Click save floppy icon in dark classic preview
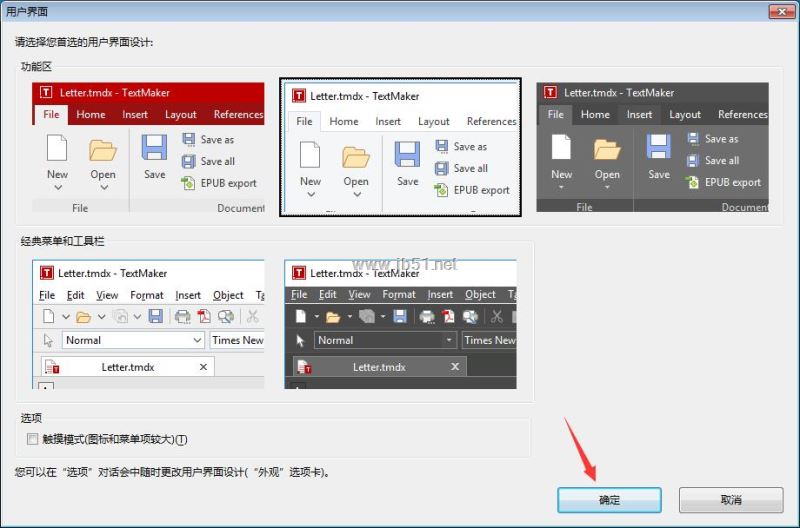The image size is (800, 528). coord(400,316)
